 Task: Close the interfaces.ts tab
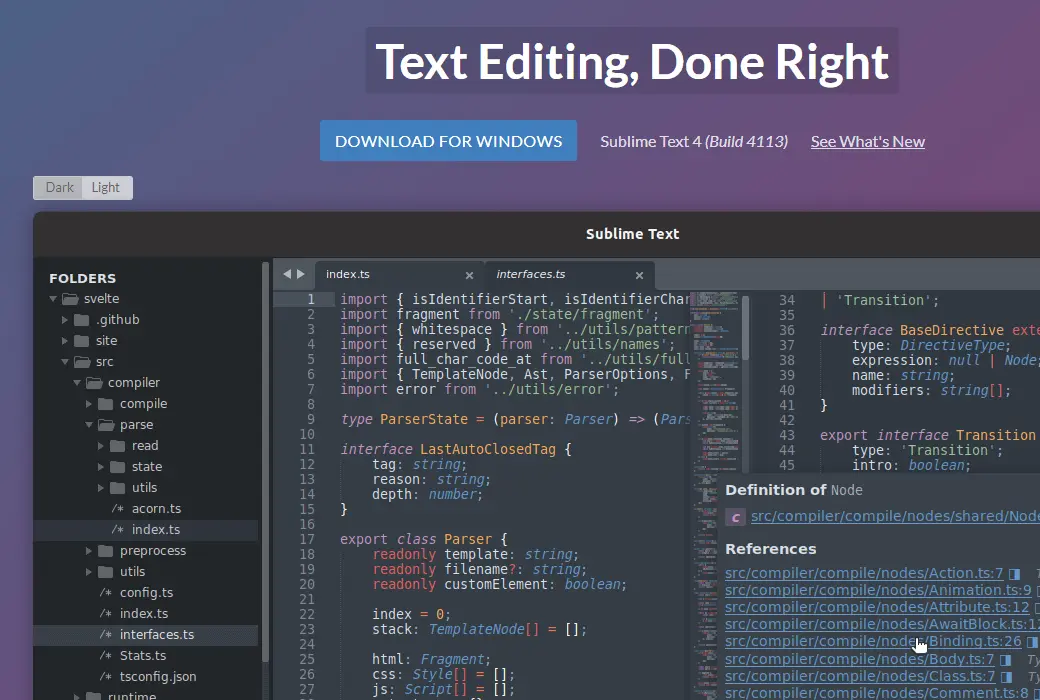click(x=639, y=275)
